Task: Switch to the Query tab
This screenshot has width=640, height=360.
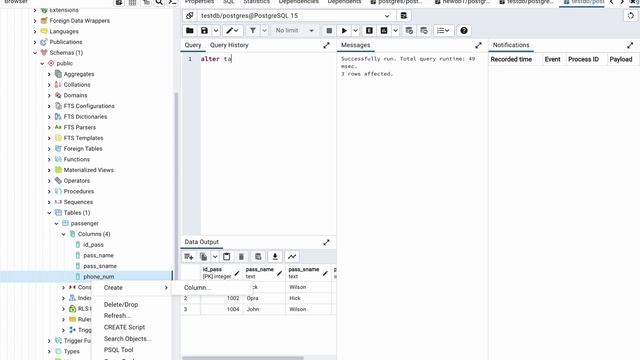Action: point(193,45)
